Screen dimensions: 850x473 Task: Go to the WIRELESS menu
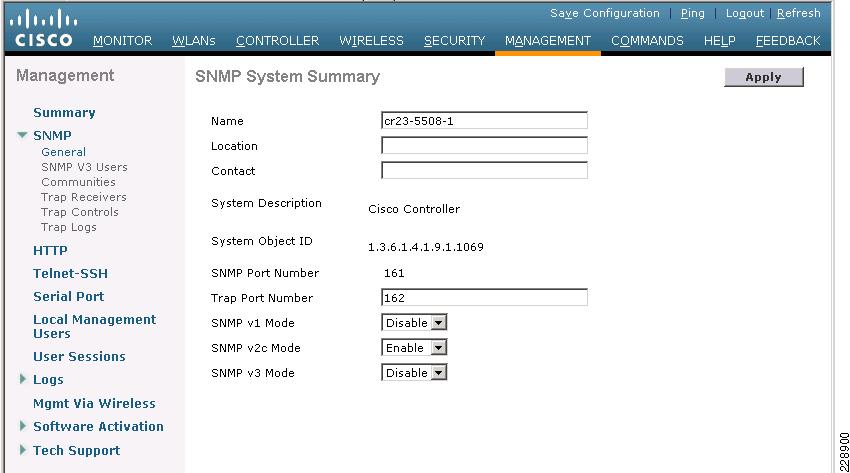coord(371,41)
